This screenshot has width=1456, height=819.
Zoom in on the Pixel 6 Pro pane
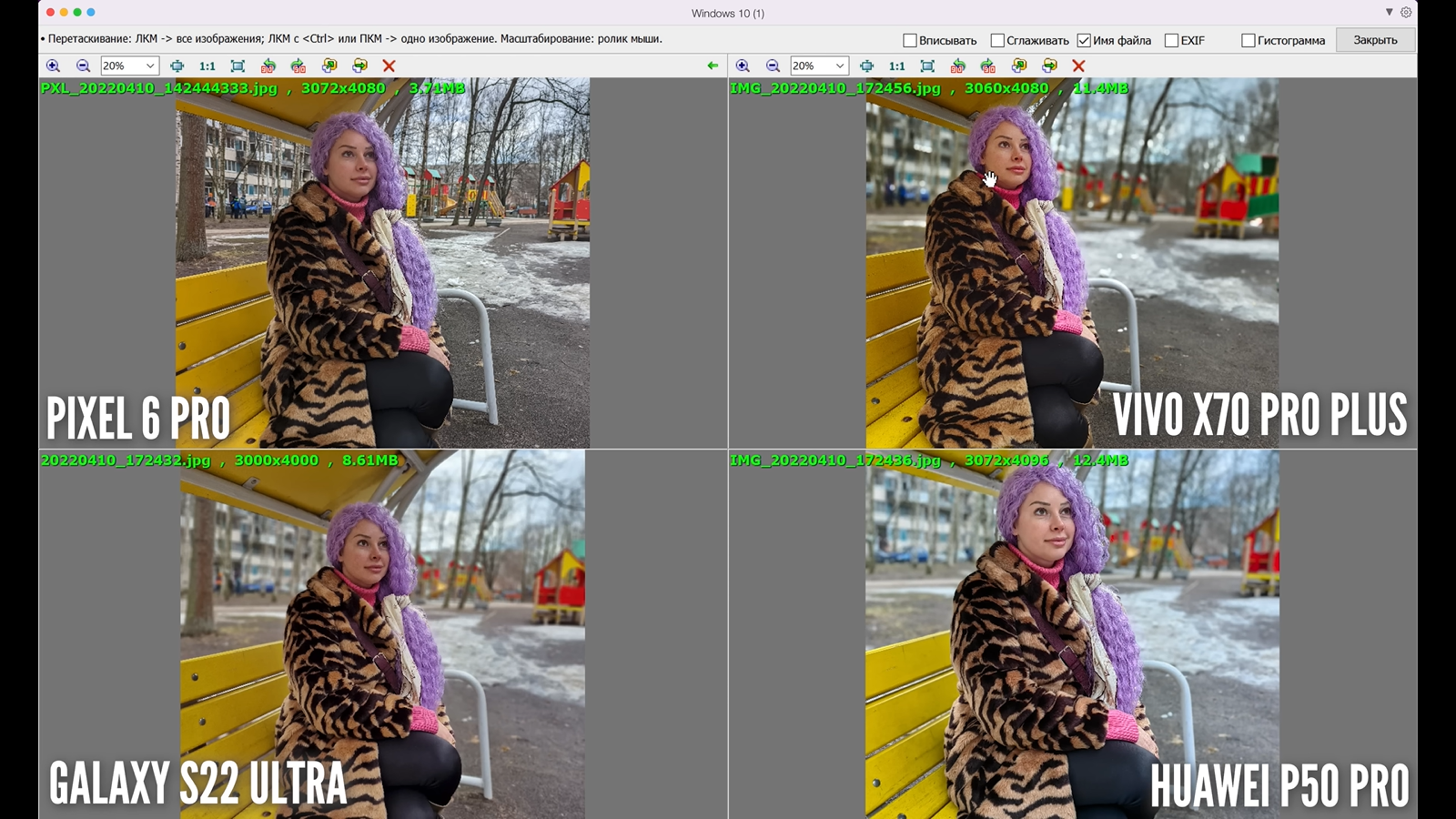click(53, 66)
